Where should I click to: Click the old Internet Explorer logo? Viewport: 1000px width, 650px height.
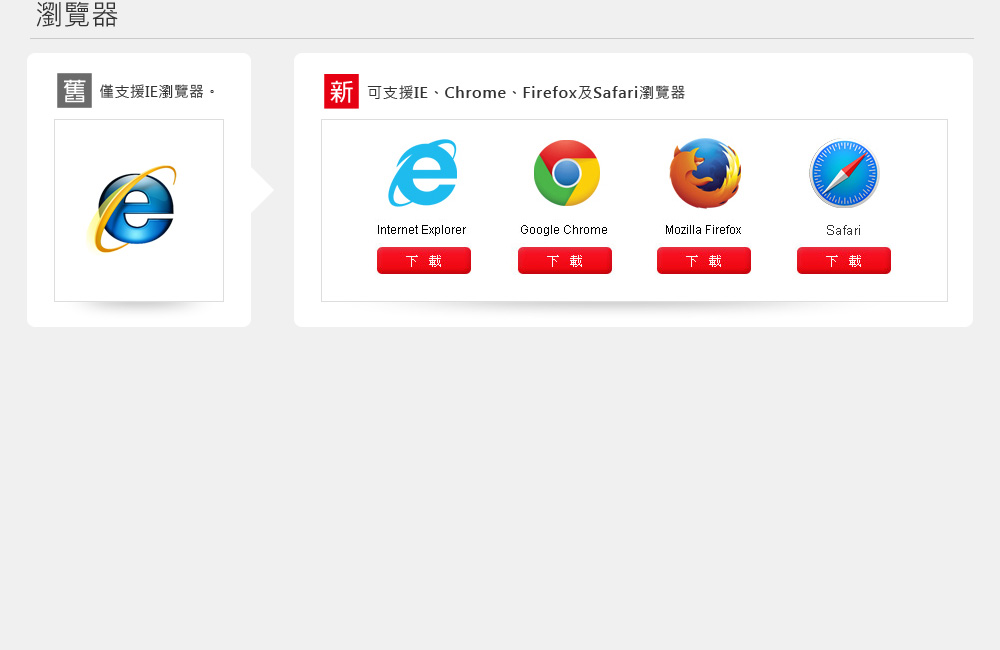(132, 209)
